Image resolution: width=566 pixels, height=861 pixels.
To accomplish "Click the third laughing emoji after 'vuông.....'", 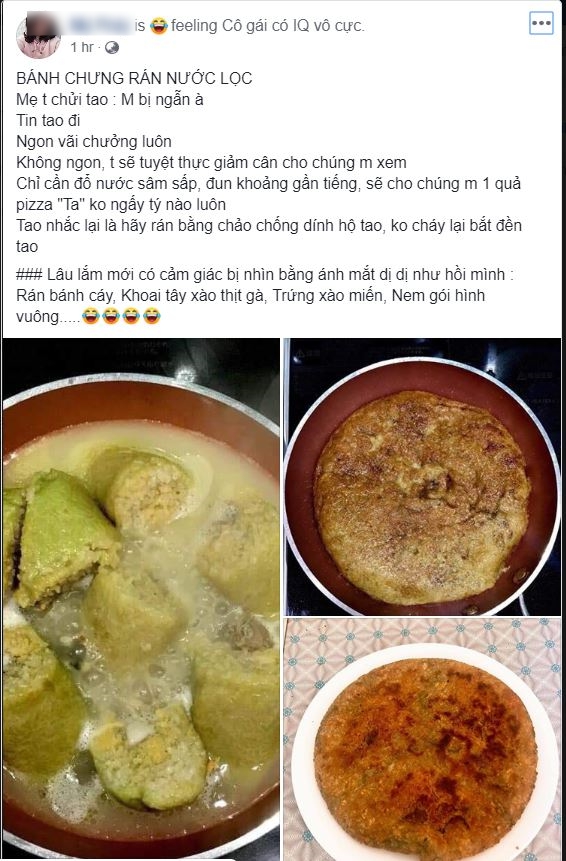I will 131,316.
